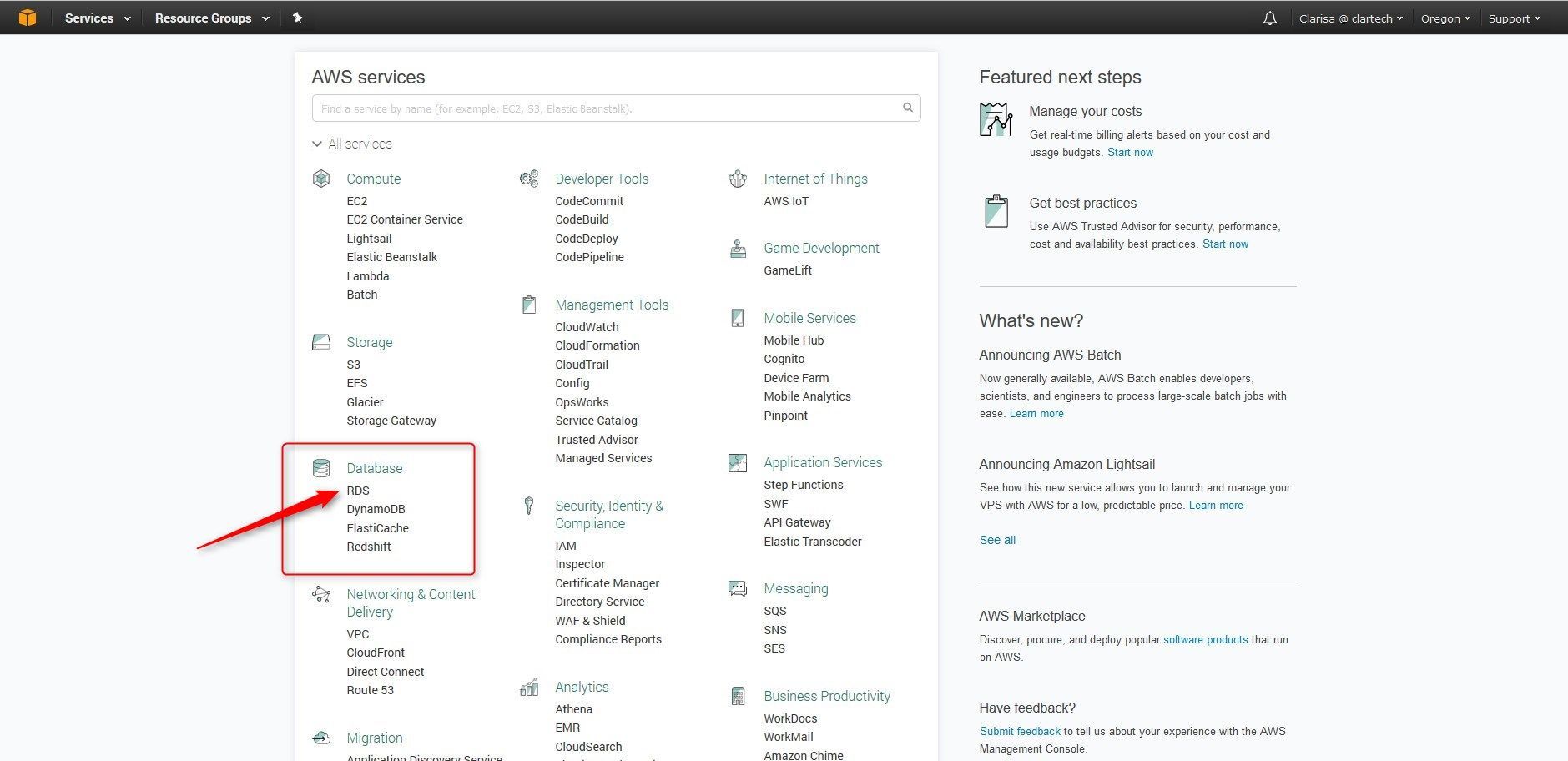Viewport: 1568px width, 761px height.
Task: Click the Messaging chat bubble icon
Action: (x=738, y=588)
